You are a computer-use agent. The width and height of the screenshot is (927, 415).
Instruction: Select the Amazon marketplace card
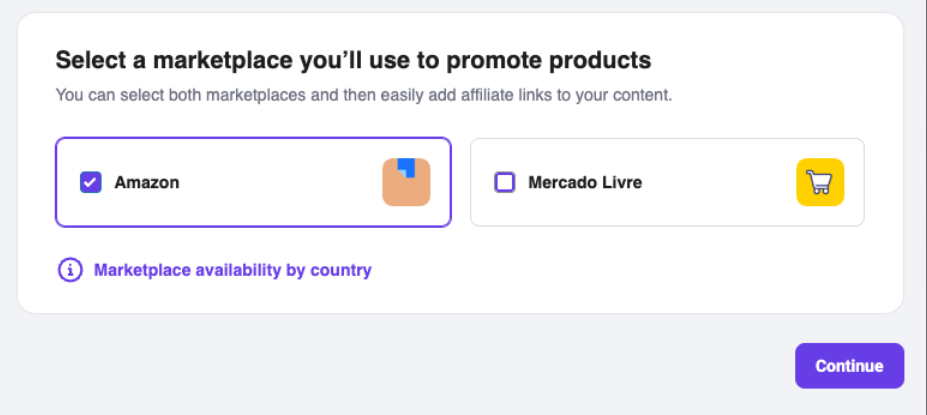tap(254, 182)
